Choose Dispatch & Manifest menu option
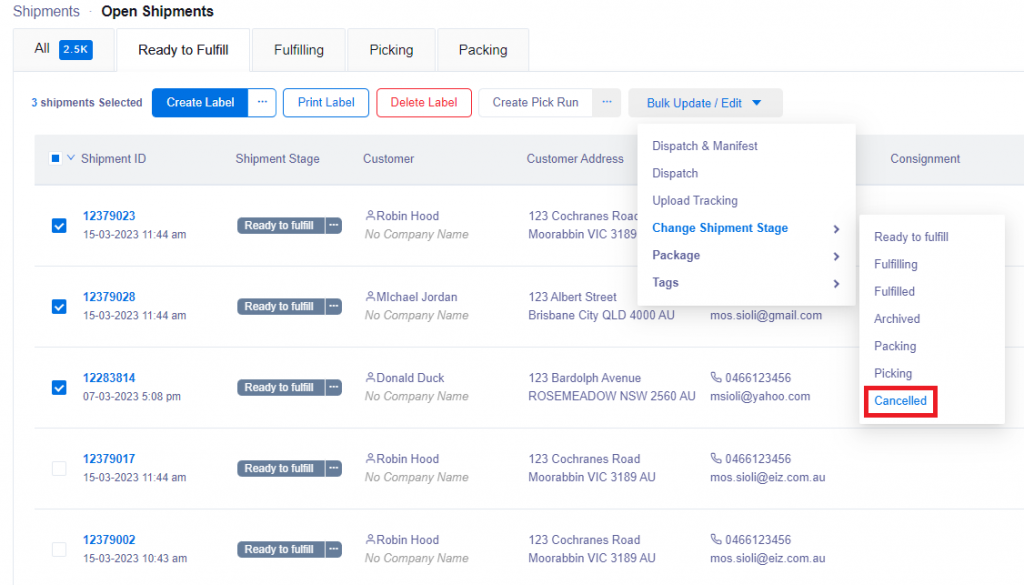The height and width of the screenshot is (585, 1024). point(705,146)
